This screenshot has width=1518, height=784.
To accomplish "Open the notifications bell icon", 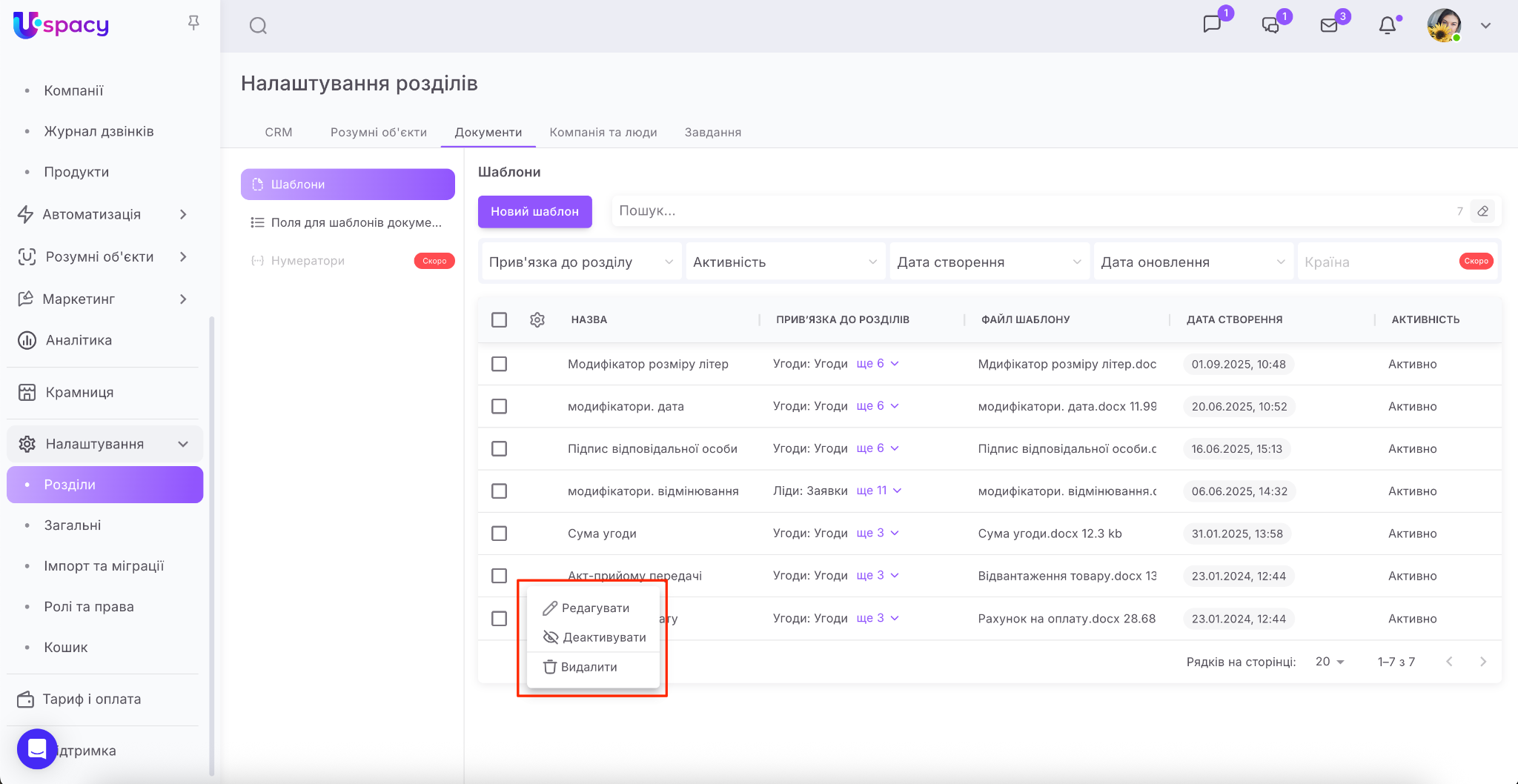I will pyautogui.click(x=1387, y=26).
